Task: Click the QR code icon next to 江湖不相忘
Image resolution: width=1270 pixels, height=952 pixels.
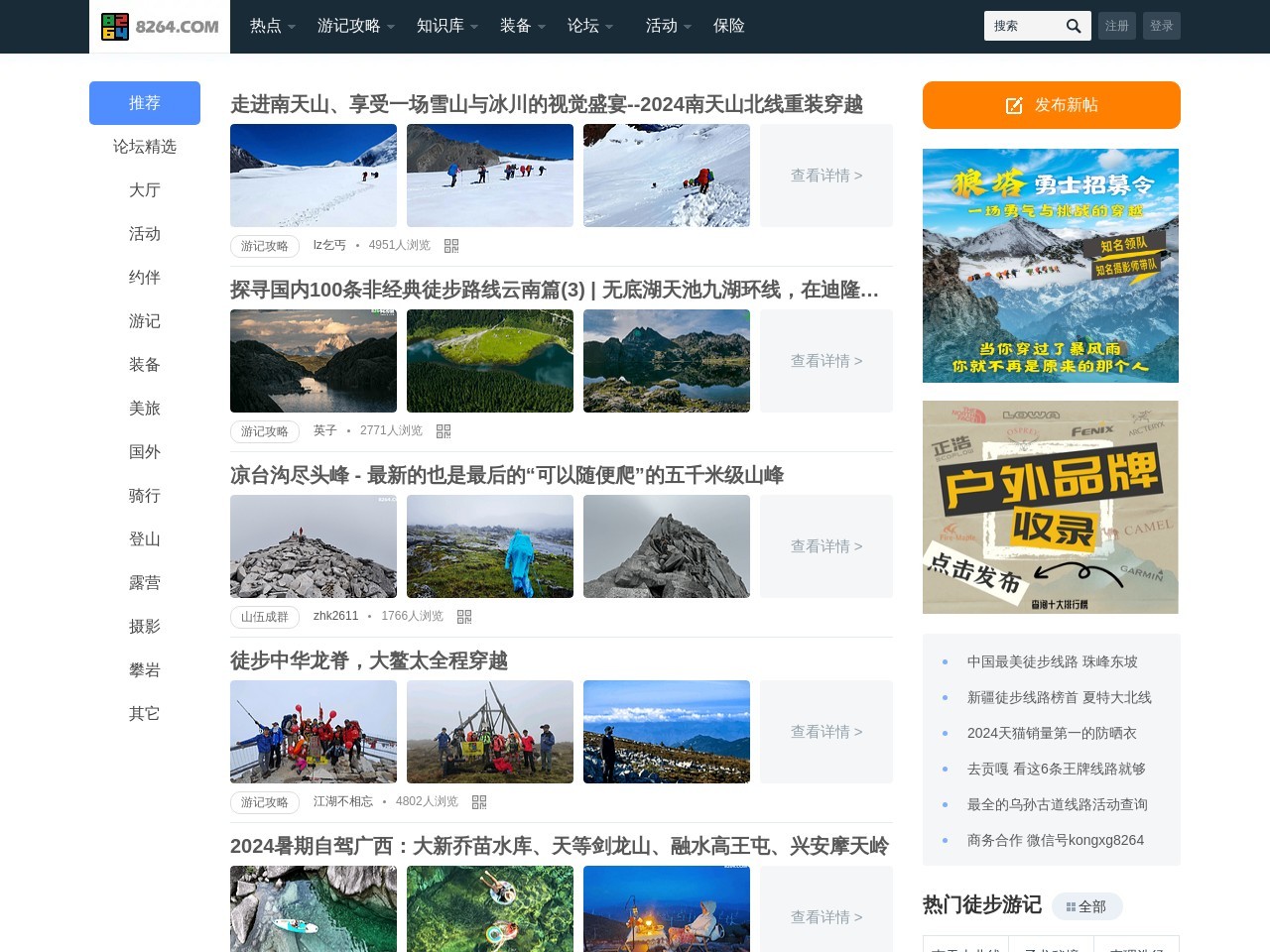Action: click(480, 801)
